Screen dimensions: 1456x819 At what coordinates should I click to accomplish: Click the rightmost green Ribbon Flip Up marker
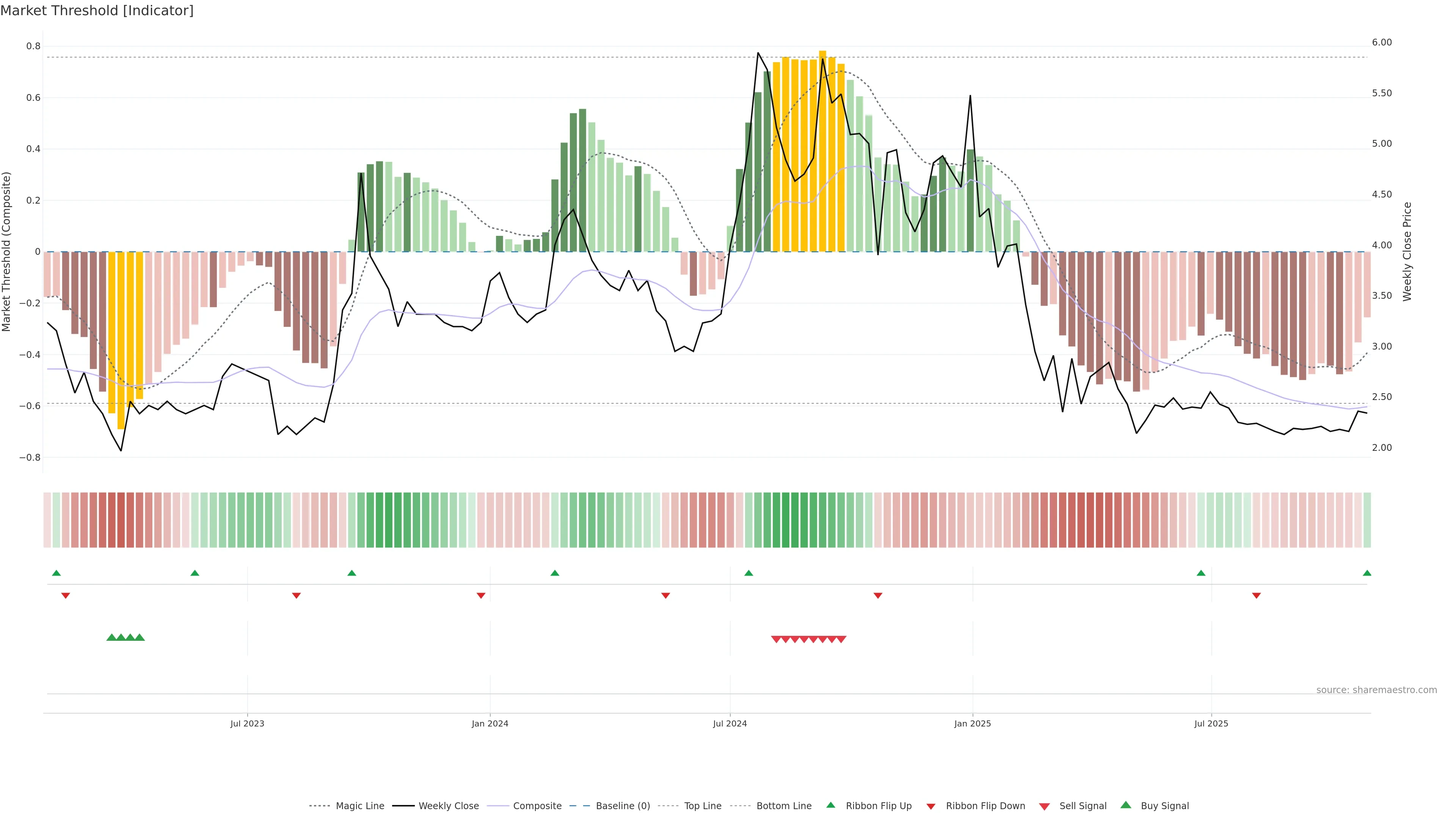point(1367,573)
